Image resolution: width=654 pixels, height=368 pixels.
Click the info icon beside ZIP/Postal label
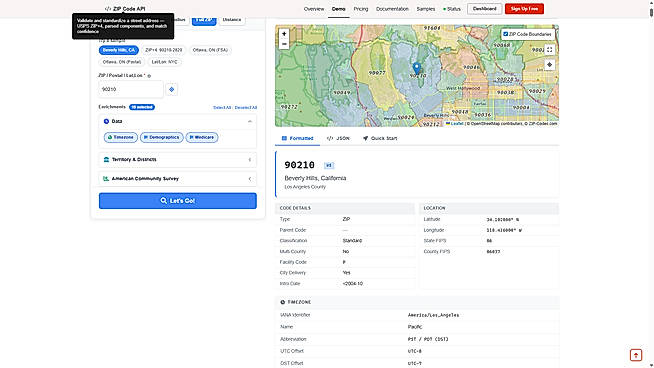click(149, 76)
